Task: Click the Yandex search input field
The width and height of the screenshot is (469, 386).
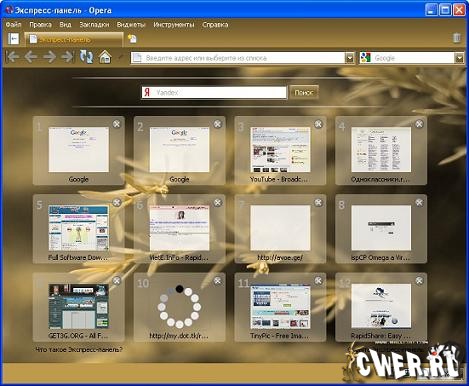Action: pyautogui.click(x=214, y=92)
